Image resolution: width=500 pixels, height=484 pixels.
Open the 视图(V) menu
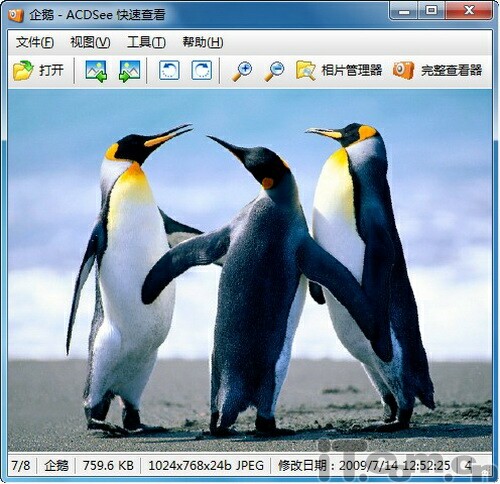90,42
